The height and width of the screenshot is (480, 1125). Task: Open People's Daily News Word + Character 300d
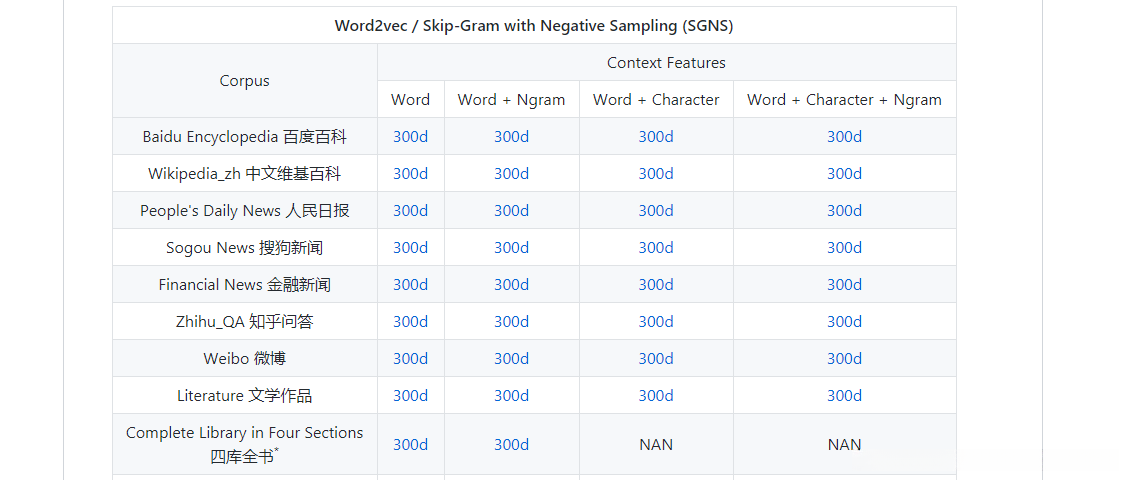click(656, 210)
